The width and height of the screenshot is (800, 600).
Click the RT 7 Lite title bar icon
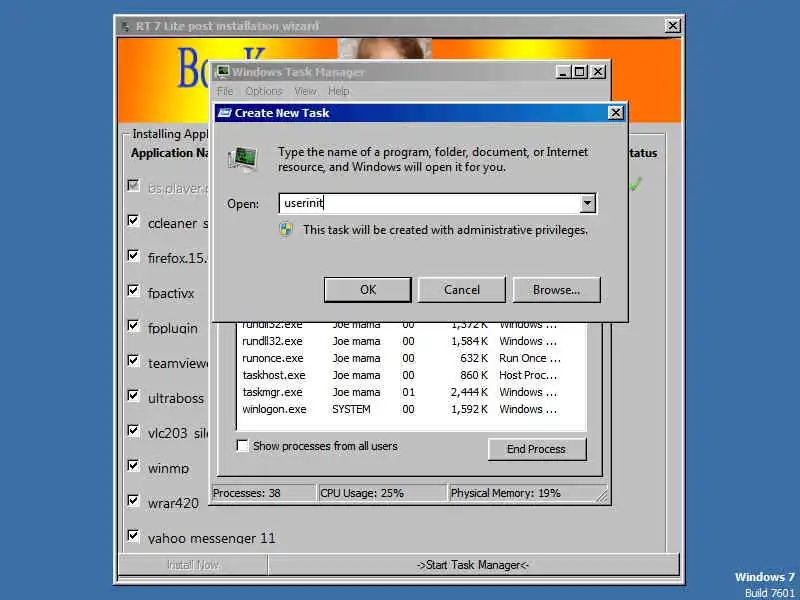(126, 26)
